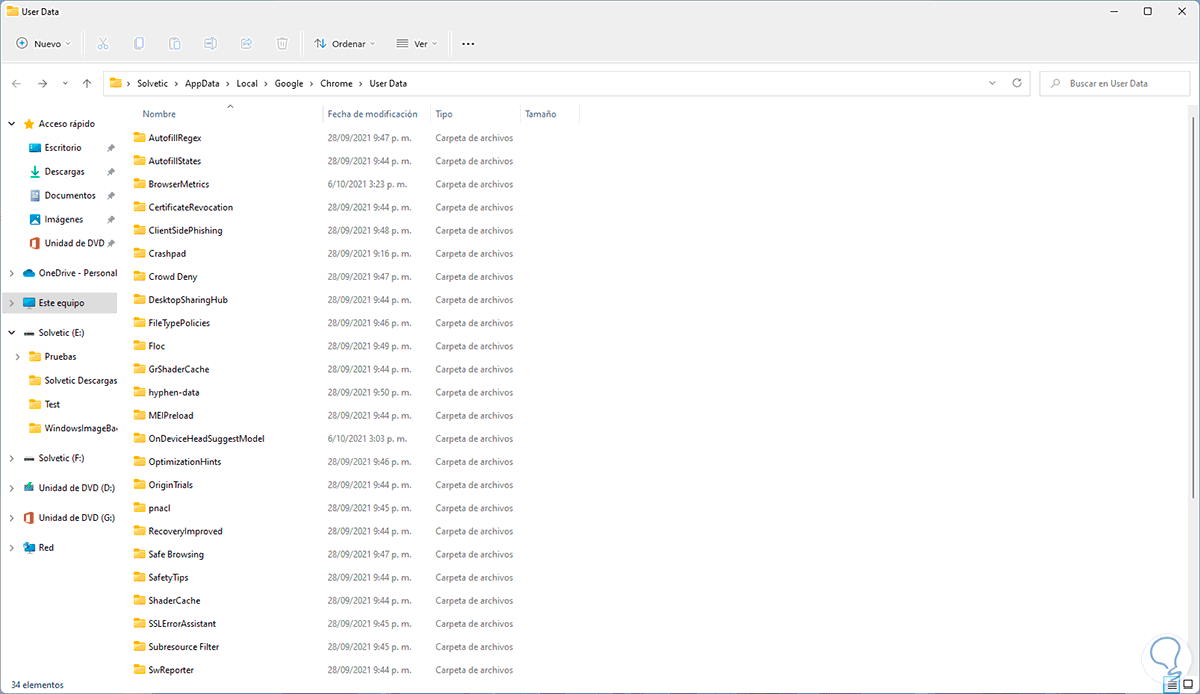The image size is (1200, 694).
Task: Click the Delete trash icon
Action: pyautogui.click(x=282, y=44)
